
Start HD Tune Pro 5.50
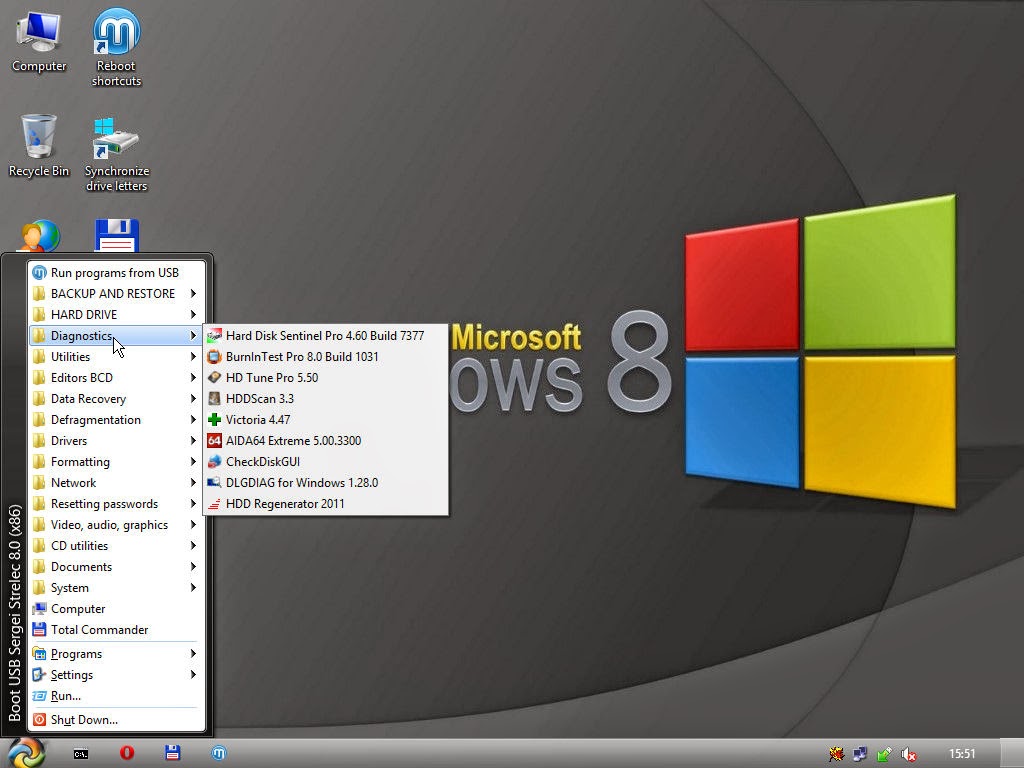(x=325, y=377)
